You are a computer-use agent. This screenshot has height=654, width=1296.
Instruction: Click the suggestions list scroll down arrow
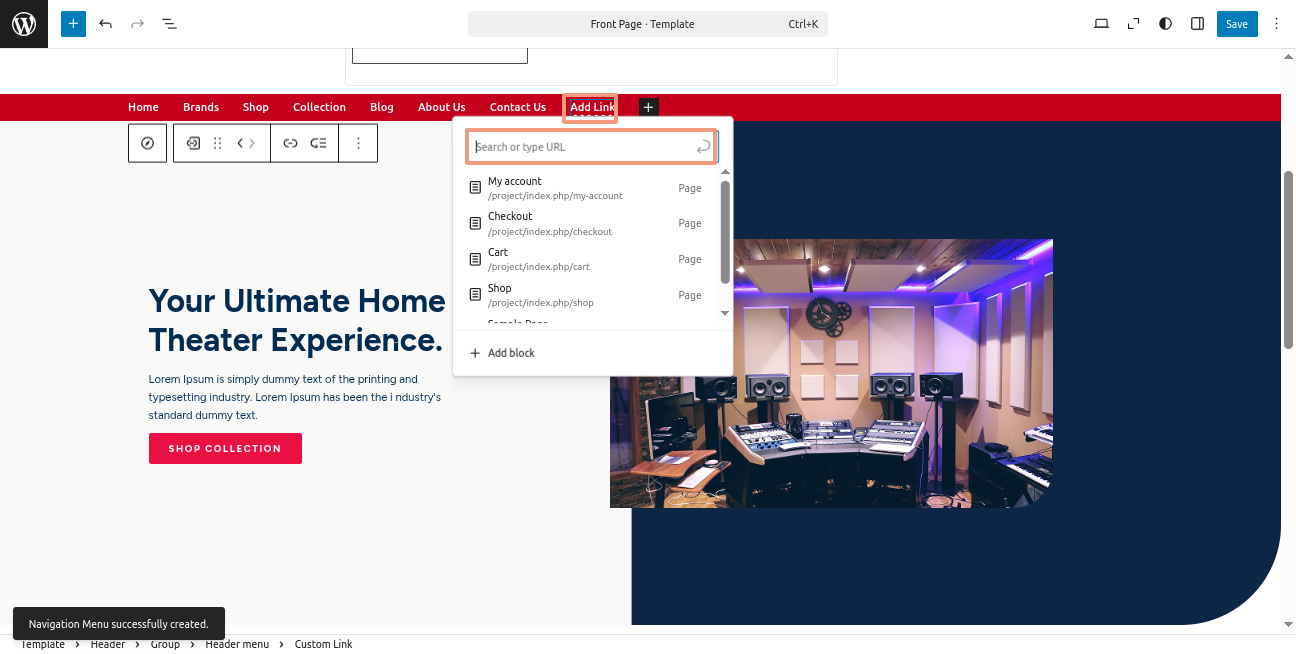726,313
